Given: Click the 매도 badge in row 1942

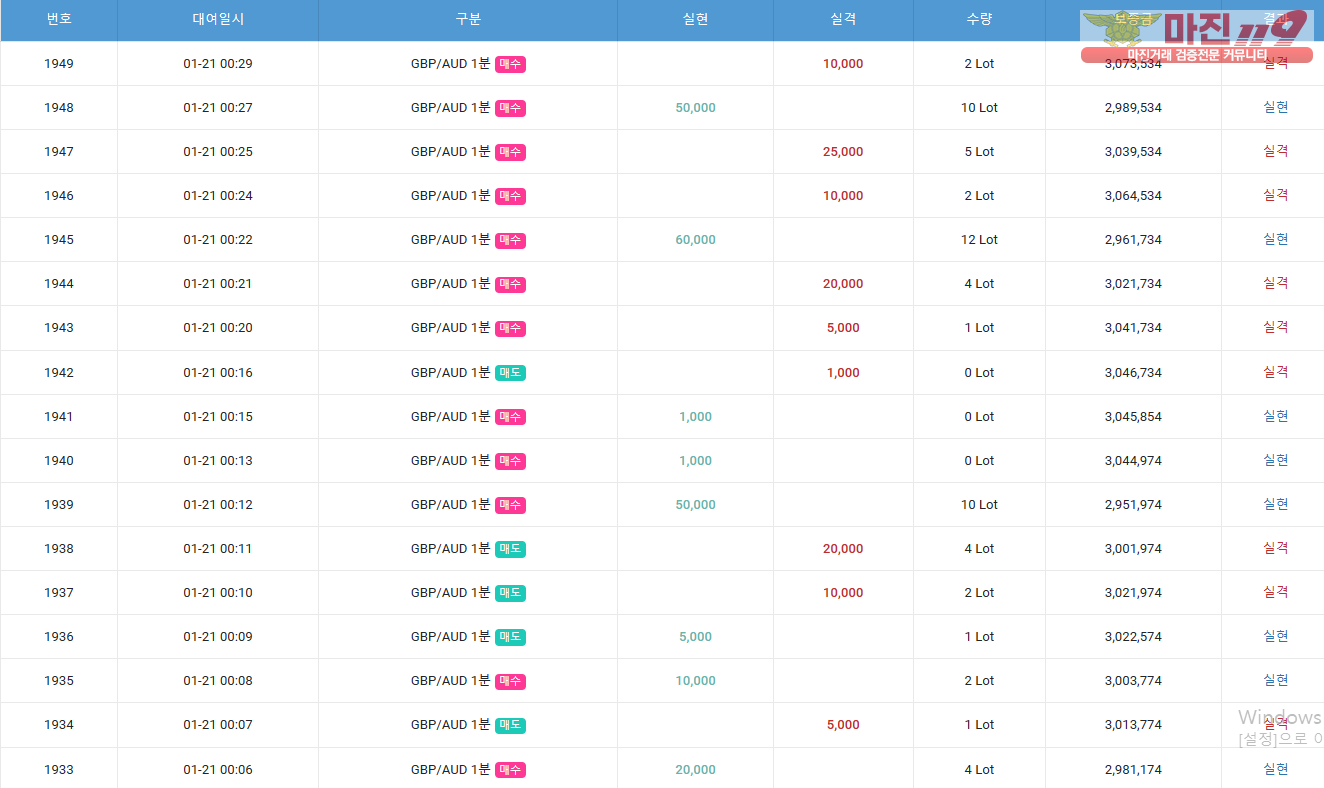Looking at the screenshot, I should 510,373.
